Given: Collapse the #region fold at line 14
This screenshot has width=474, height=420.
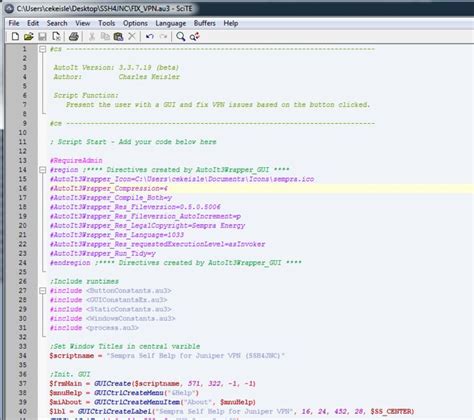Looking at the screenshot, I should (x=42, y=170).
